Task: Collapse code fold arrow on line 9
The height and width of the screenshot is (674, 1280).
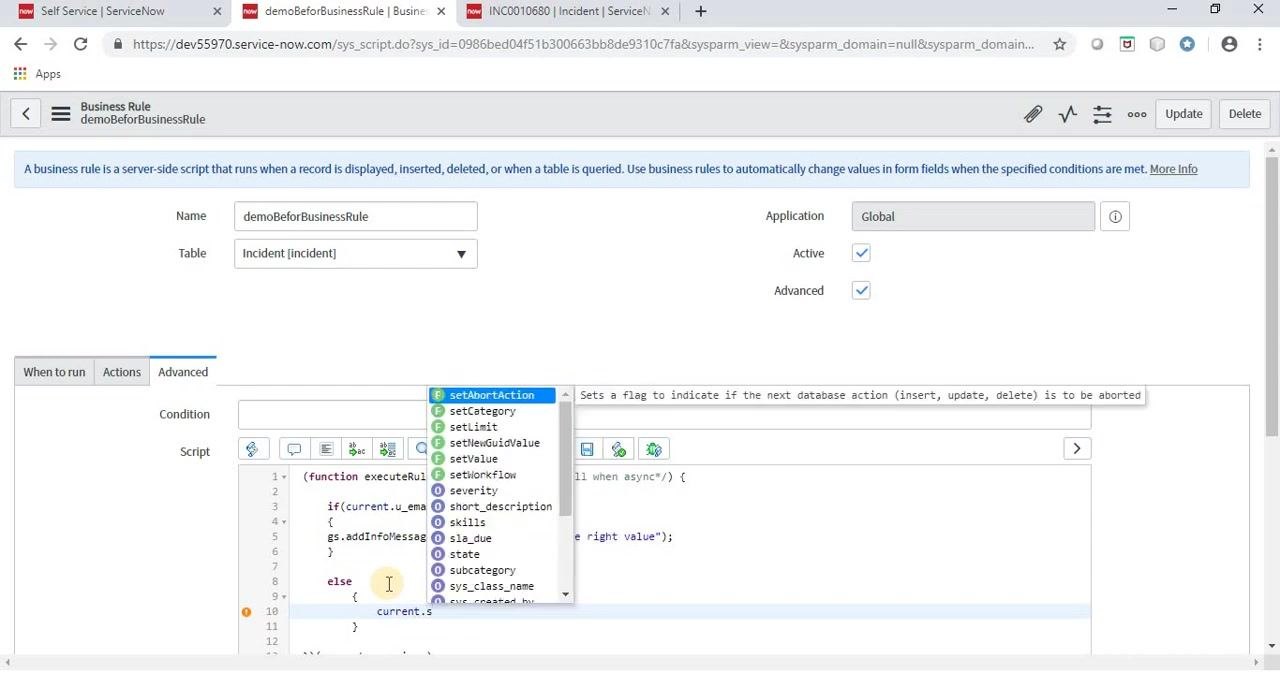Action: (x=284, y=597)
